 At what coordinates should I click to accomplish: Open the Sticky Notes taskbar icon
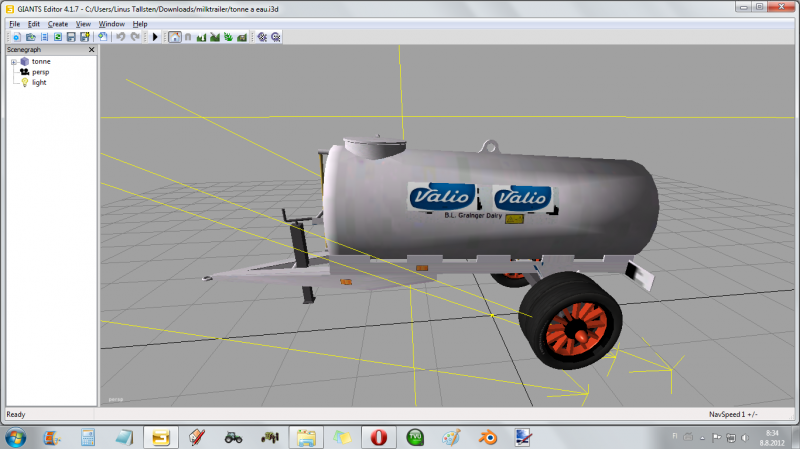point(342,438)
